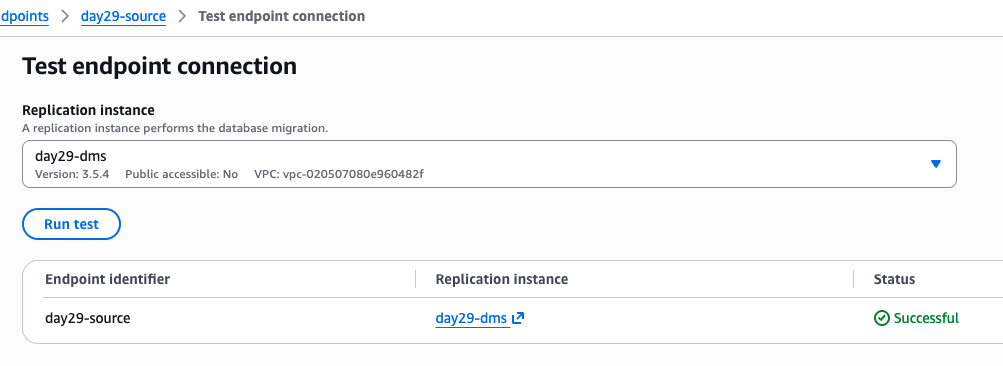Image resolution: width=1003 pixels, height=366 pixels.
Task: Click the green Successful checkmark icon
Action: pyautogui.click(x=881, y=318)
